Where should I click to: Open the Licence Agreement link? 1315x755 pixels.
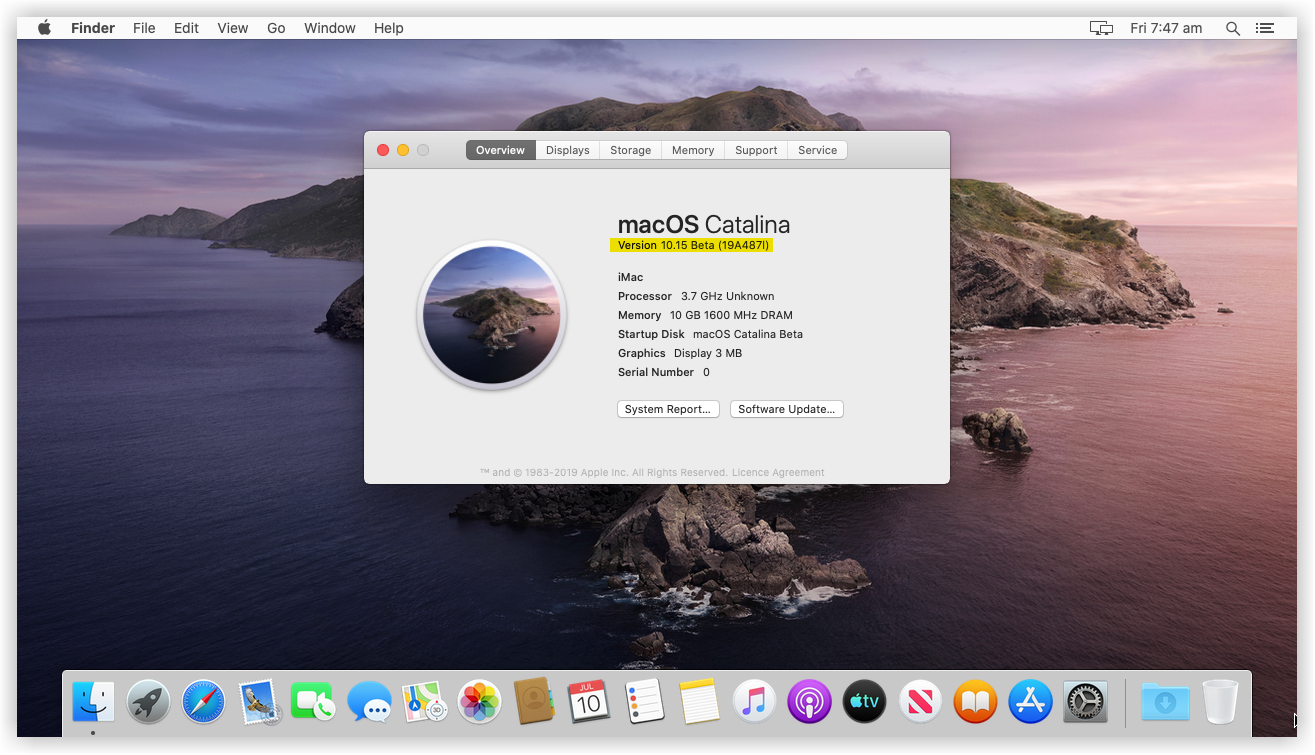click(x=778, y=472)
